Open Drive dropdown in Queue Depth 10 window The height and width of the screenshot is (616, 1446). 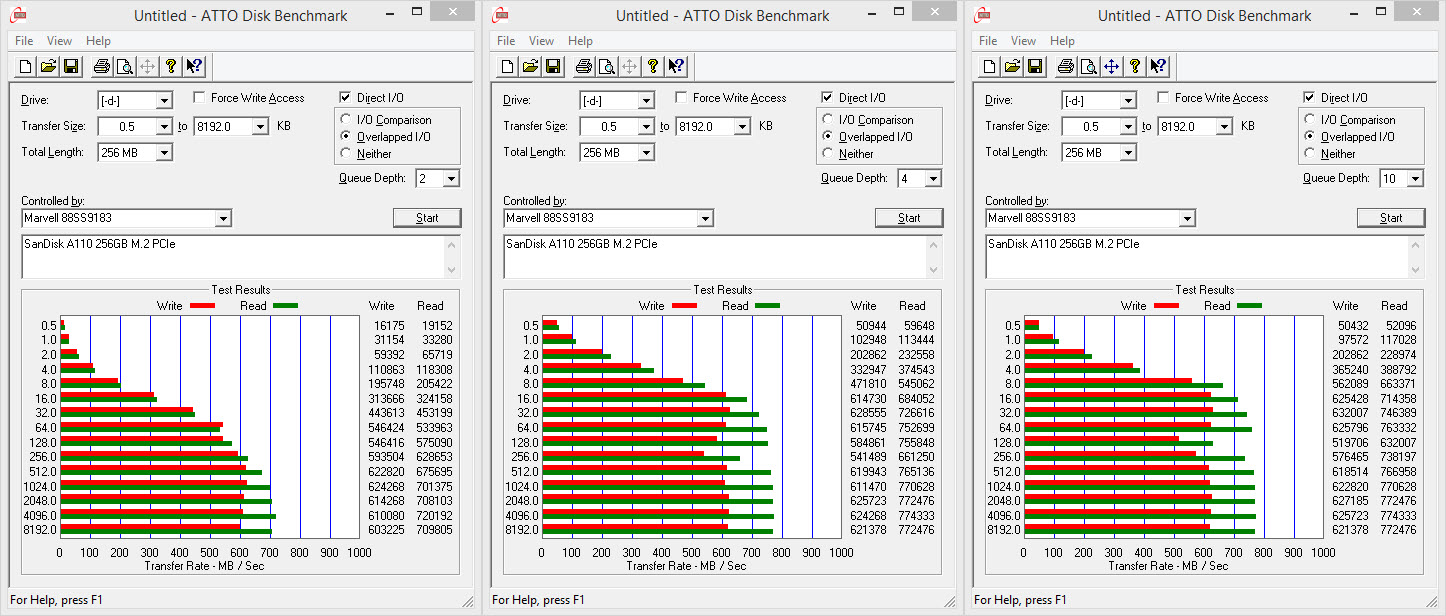click(1128, 100)
